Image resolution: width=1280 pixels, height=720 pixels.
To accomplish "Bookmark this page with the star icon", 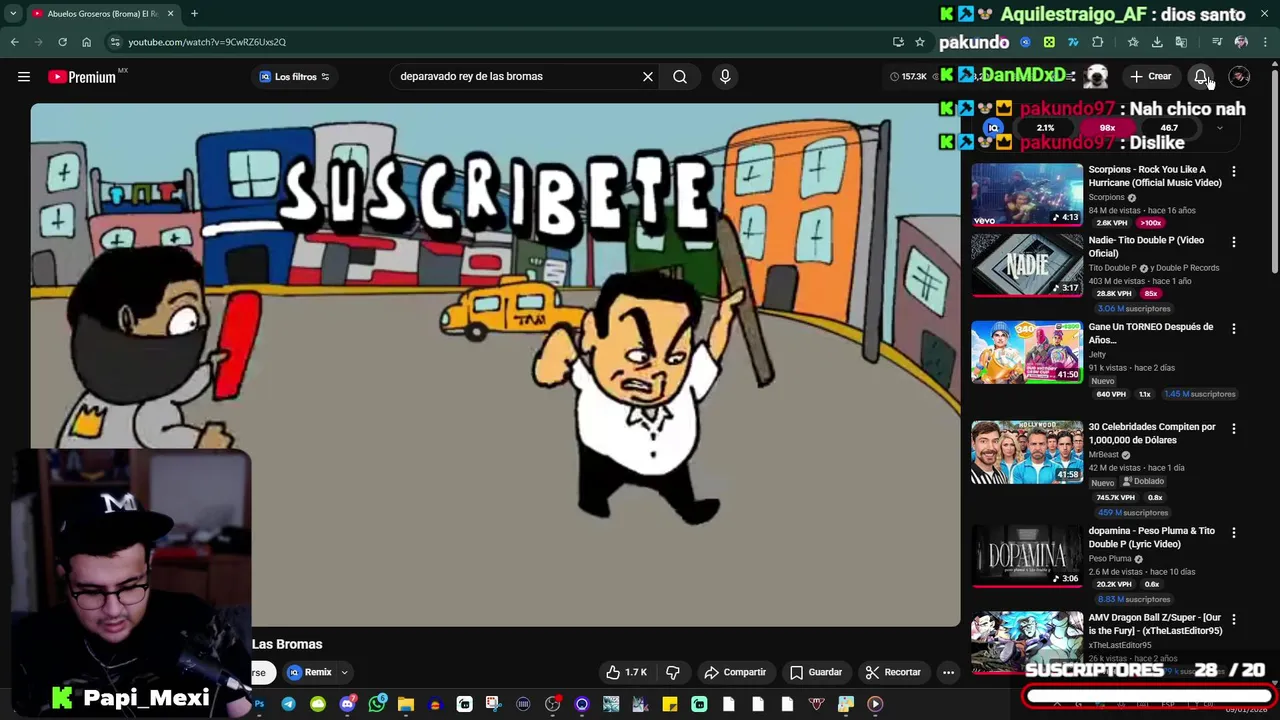I will click(920, 42).
